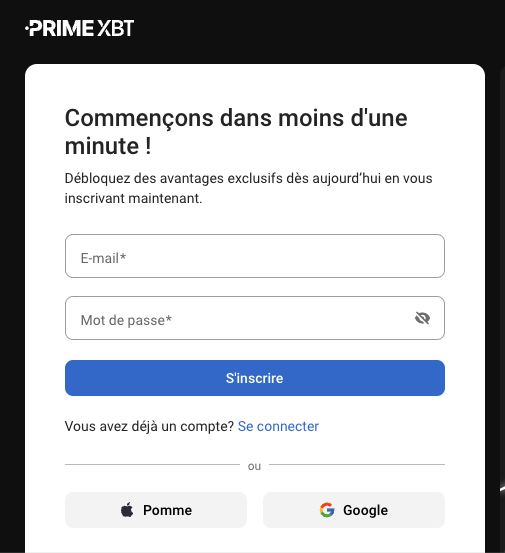Sign up with the Pomme button
Viewport: 505px width, 553px height.
[x=156, y=510]
